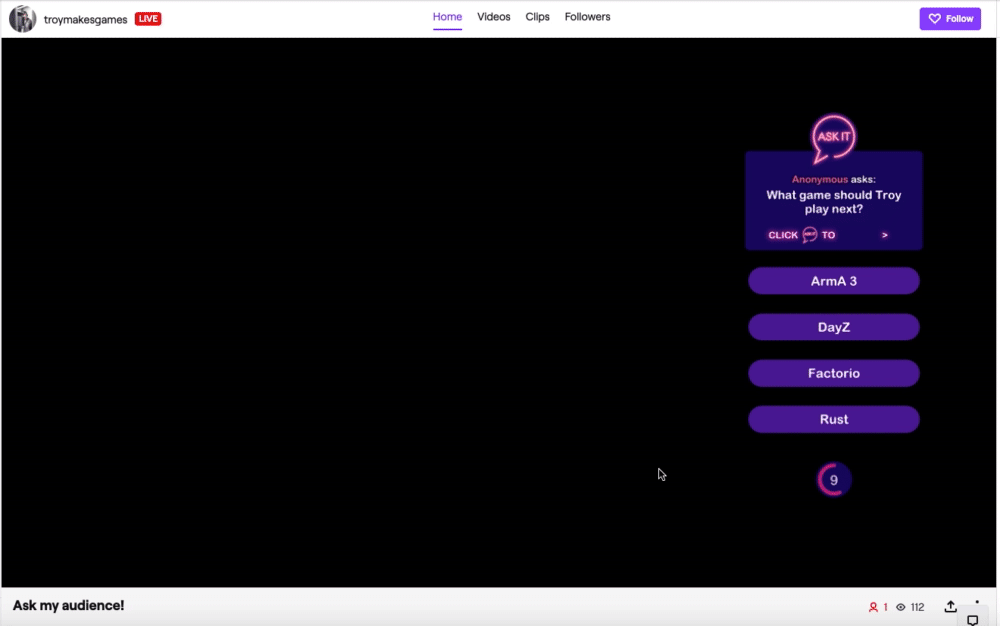Switch to the Clips tab
Screen dimensions: 1000x626
point(538,17)
